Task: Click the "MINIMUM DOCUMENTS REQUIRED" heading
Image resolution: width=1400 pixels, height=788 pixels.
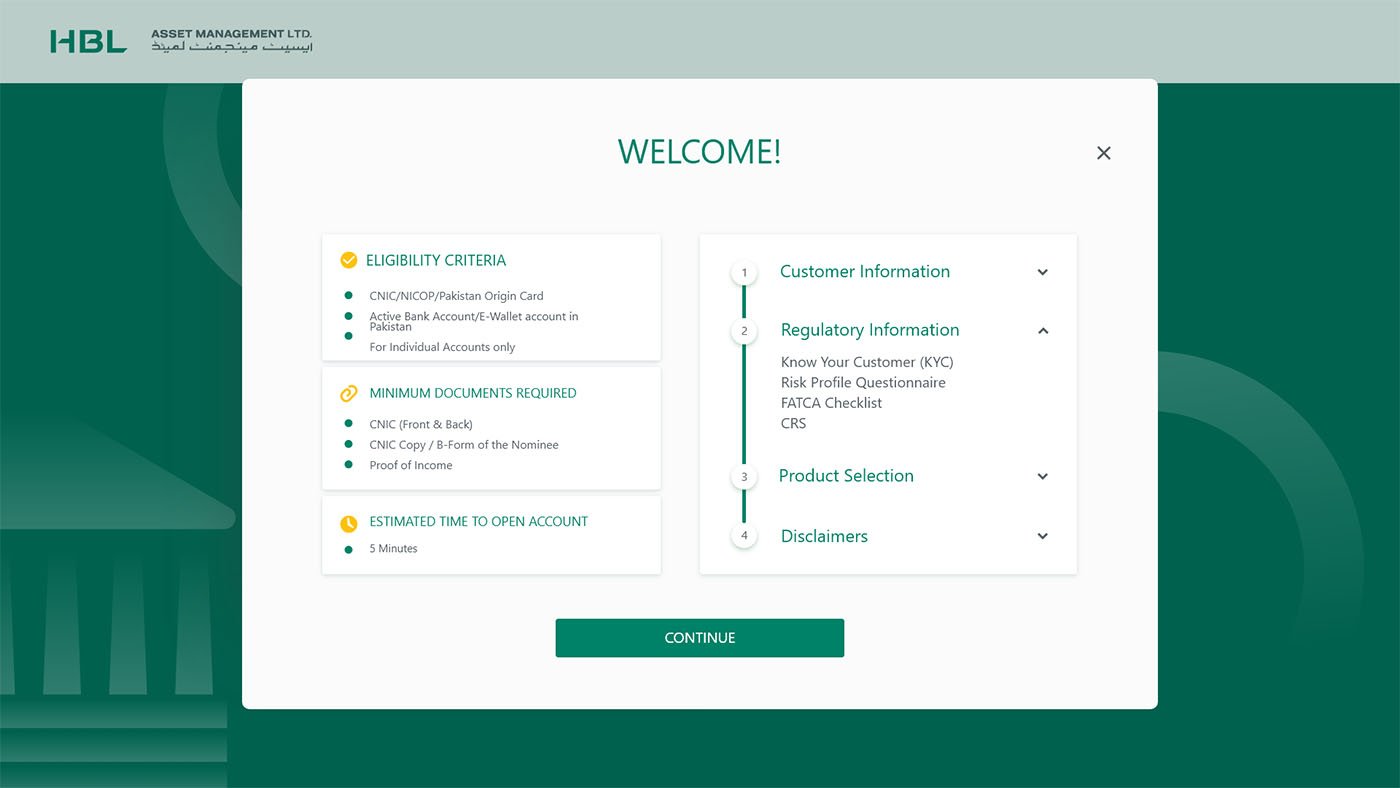Action: click(x=473, y=393)
